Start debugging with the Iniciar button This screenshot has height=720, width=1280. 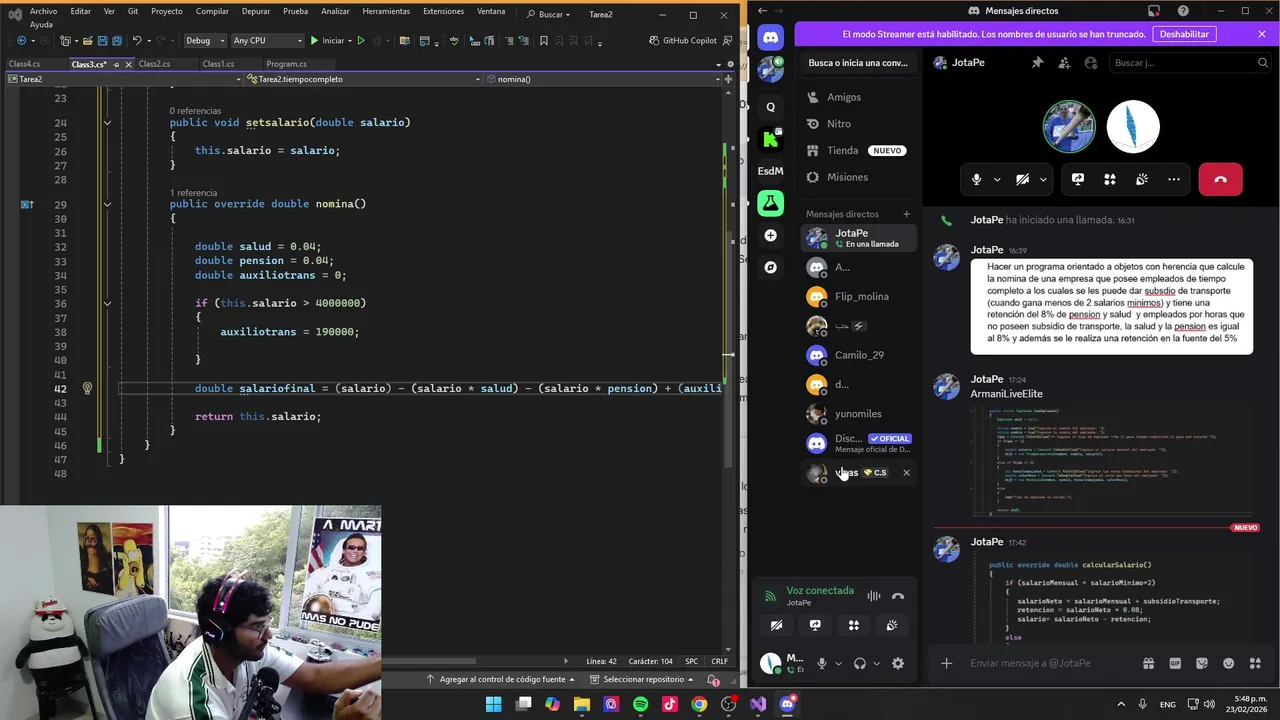pos(328,41)
